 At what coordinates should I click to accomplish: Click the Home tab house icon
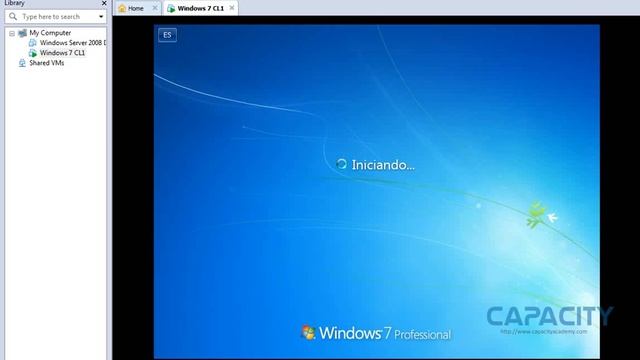point(122,8)
